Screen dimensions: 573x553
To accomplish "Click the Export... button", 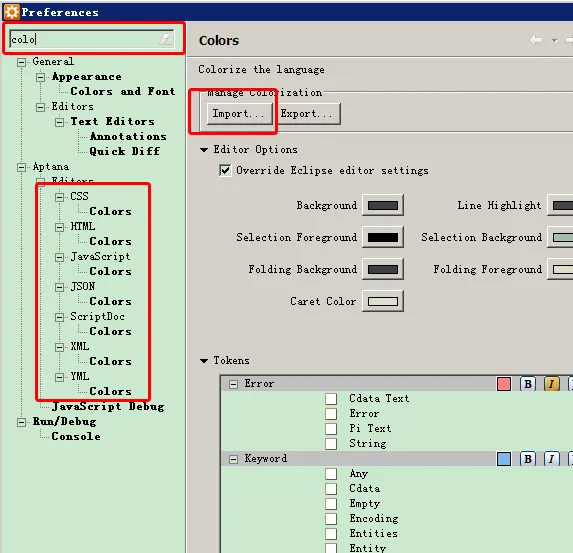I will 307,114.
